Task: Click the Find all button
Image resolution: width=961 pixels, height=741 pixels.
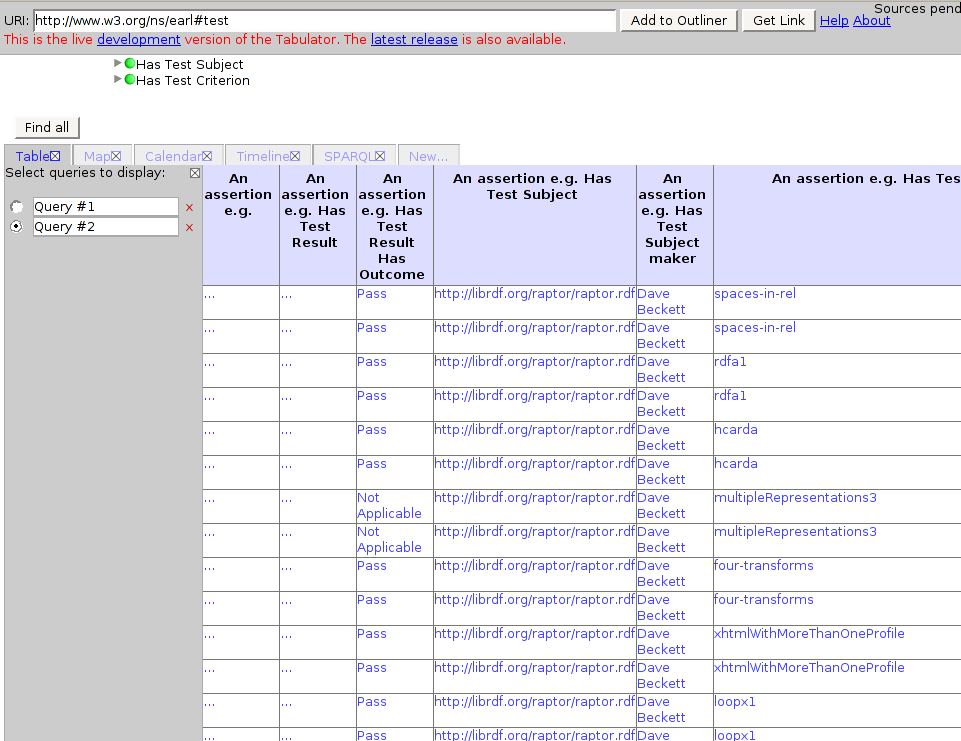Action: click(47, 127)
